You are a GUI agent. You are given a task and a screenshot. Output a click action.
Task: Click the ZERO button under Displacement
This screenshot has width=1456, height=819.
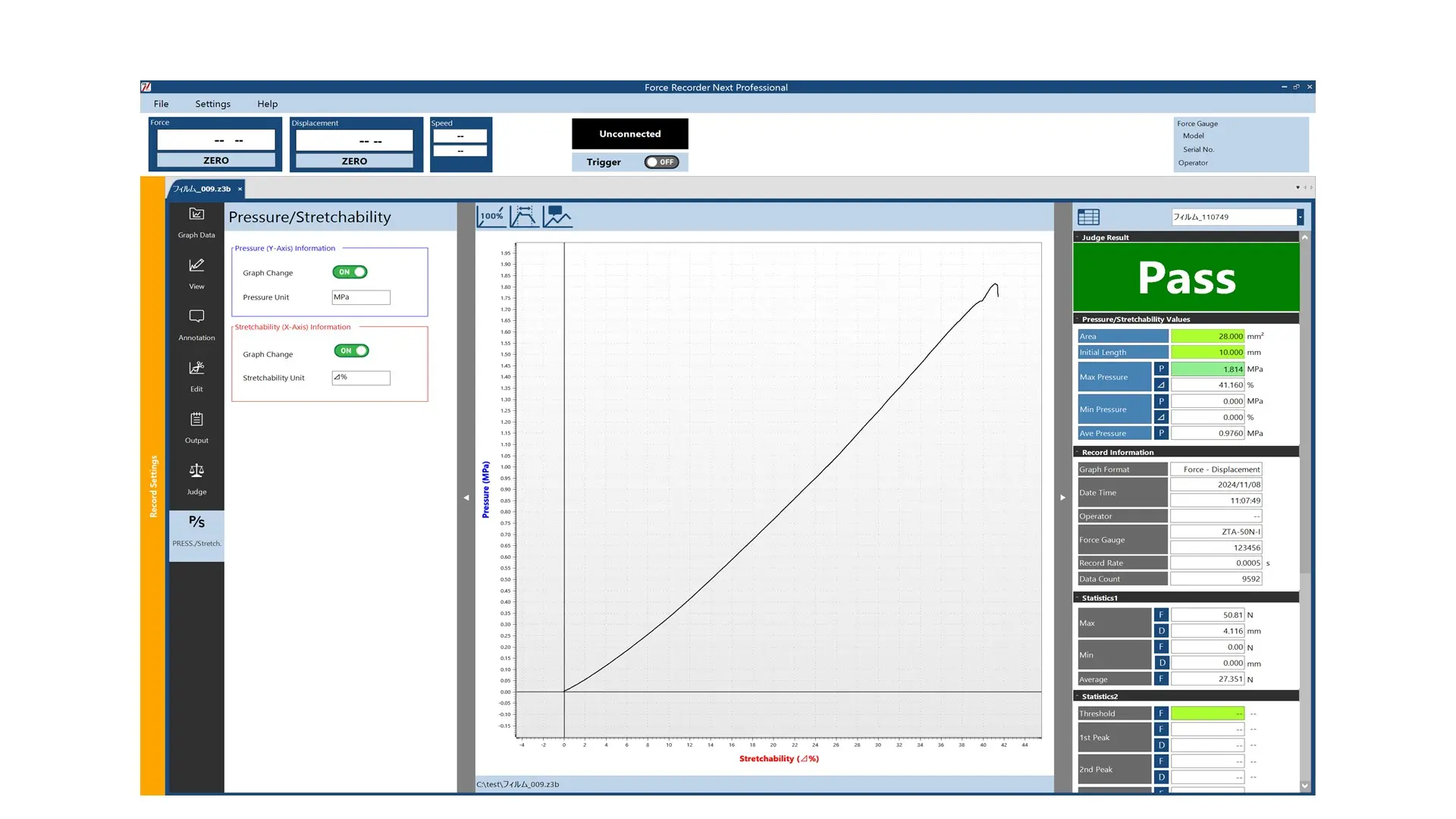point(355,161)
